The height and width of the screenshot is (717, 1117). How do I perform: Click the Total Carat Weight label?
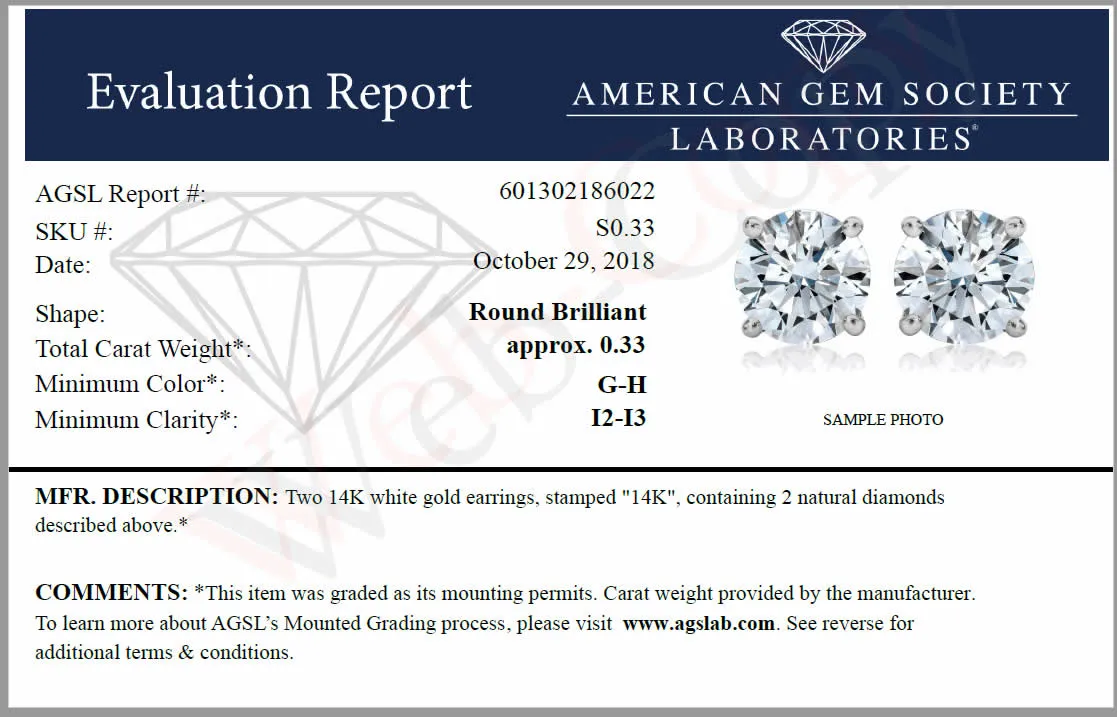143,349
